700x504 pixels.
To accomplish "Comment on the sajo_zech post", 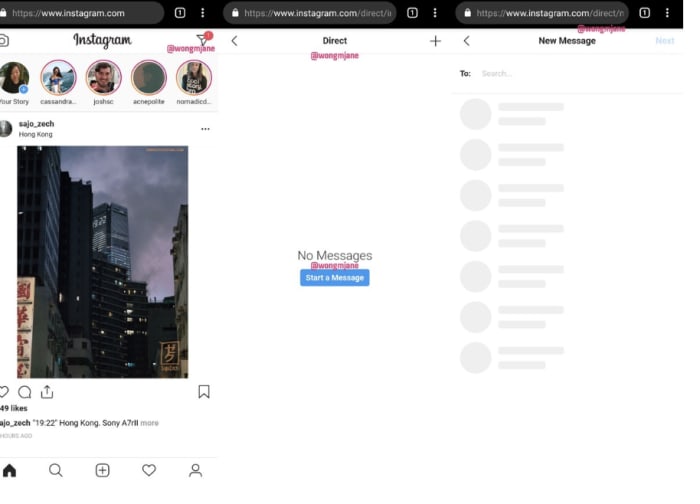I will [25, 392].
